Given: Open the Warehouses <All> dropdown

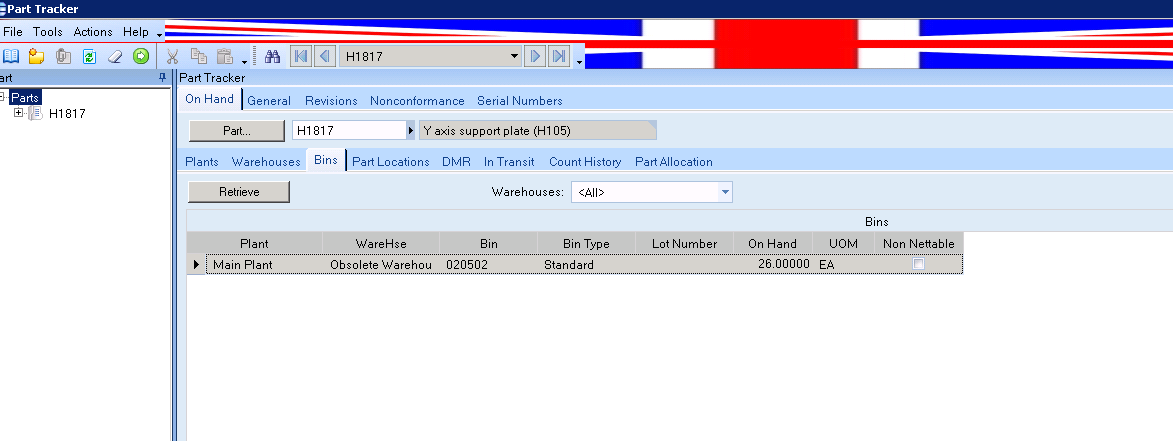Looking at the screenshot, I should 724,192.
